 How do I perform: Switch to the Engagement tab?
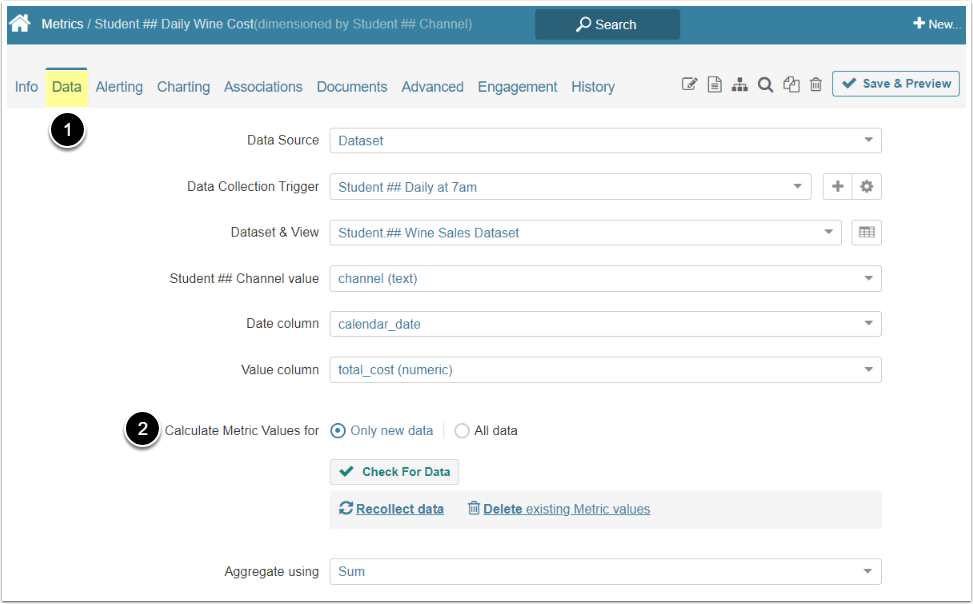tap(518, 87)
